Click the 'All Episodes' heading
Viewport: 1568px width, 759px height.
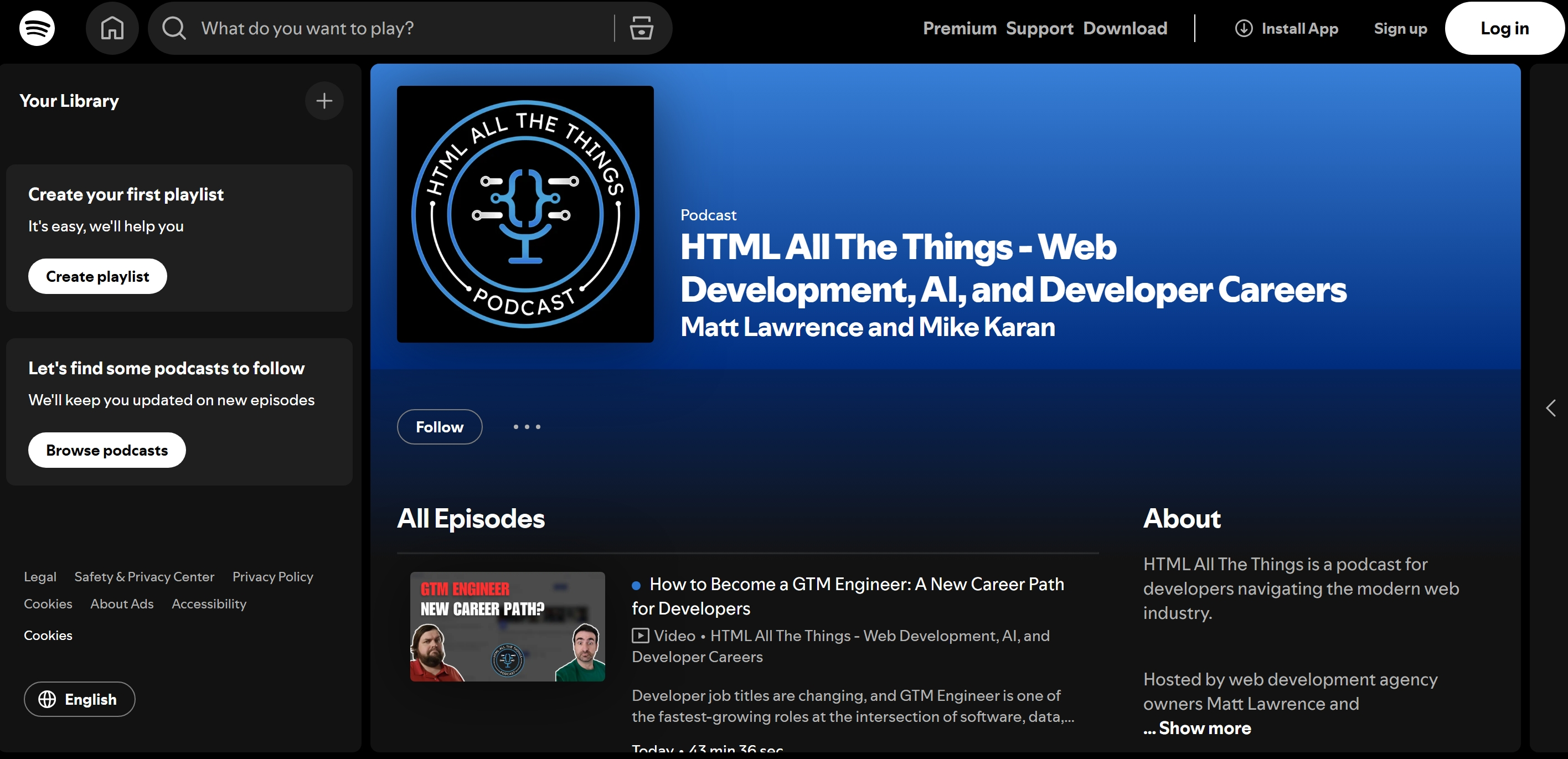(x=471, y=519)
